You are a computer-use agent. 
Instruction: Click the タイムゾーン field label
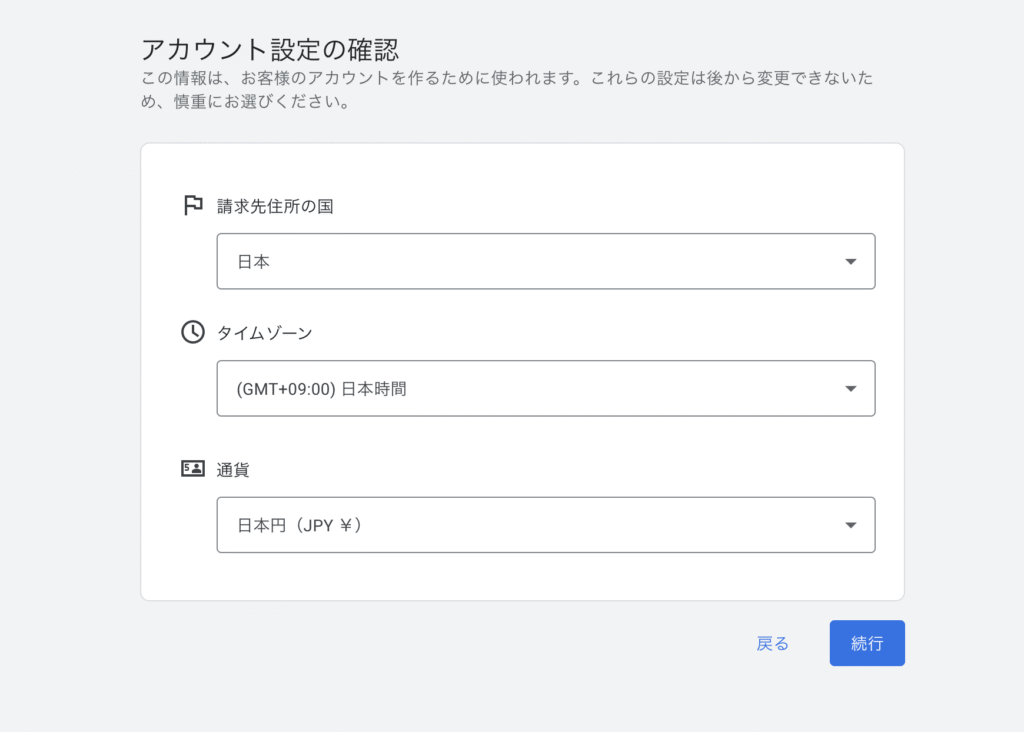(264, 333)
